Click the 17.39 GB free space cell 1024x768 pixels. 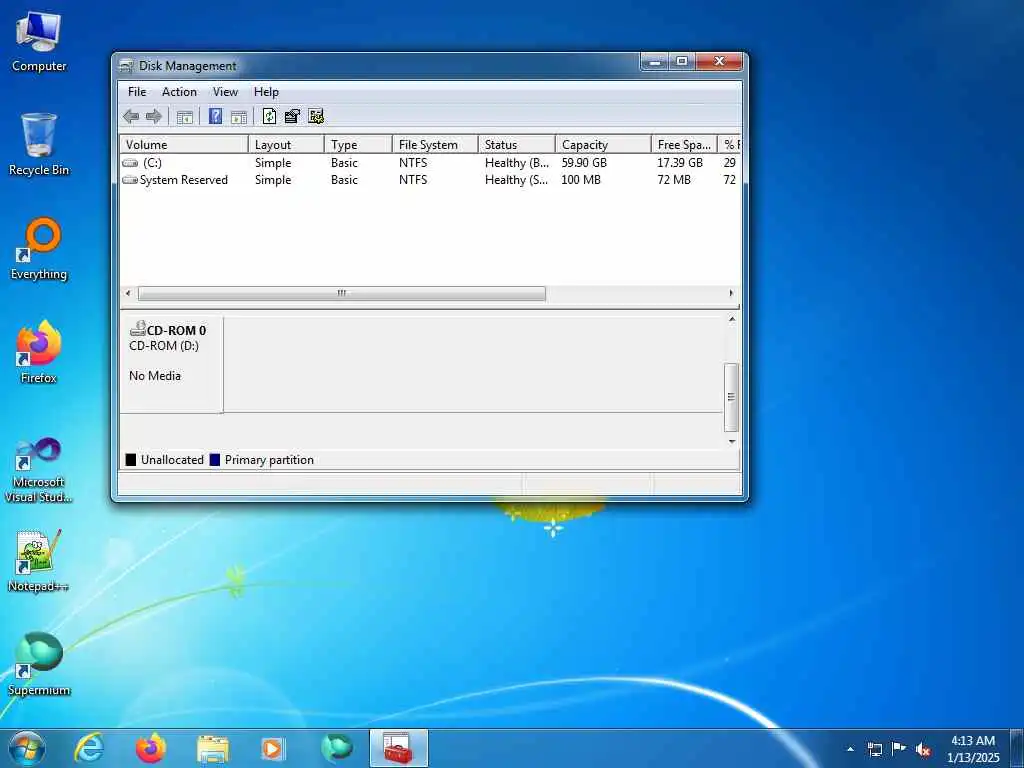(680, 163)
